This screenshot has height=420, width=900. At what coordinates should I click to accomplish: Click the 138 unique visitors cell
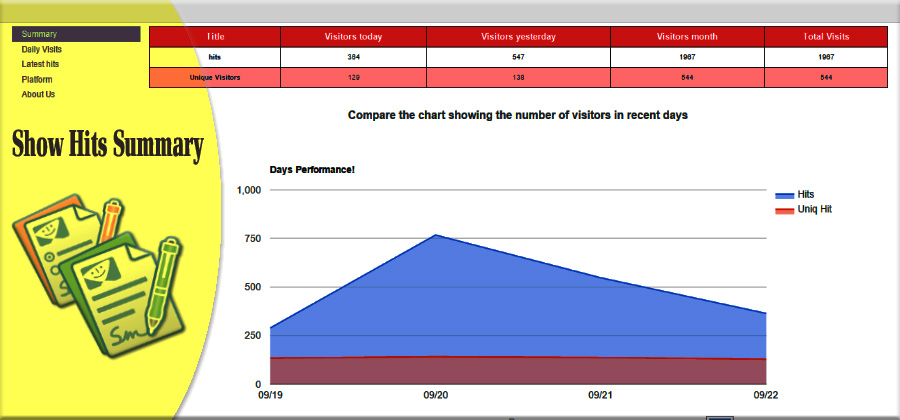[518, 77]
